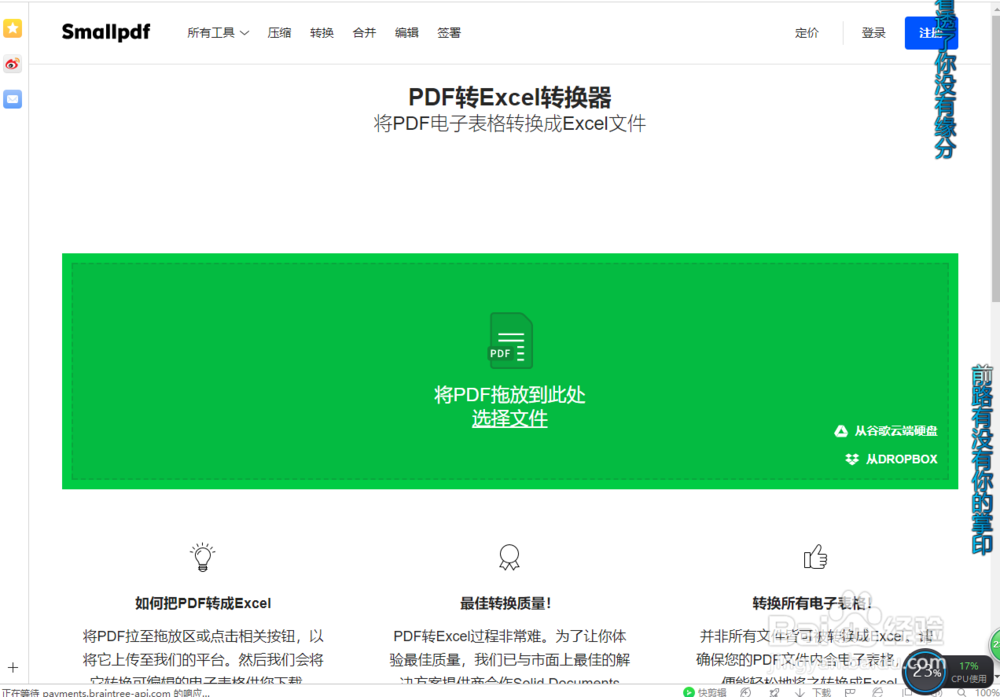This screenshot has height=697, width=1000.
Task: Open the yellow star favorites sidebar icon
Action: [13, 29]
